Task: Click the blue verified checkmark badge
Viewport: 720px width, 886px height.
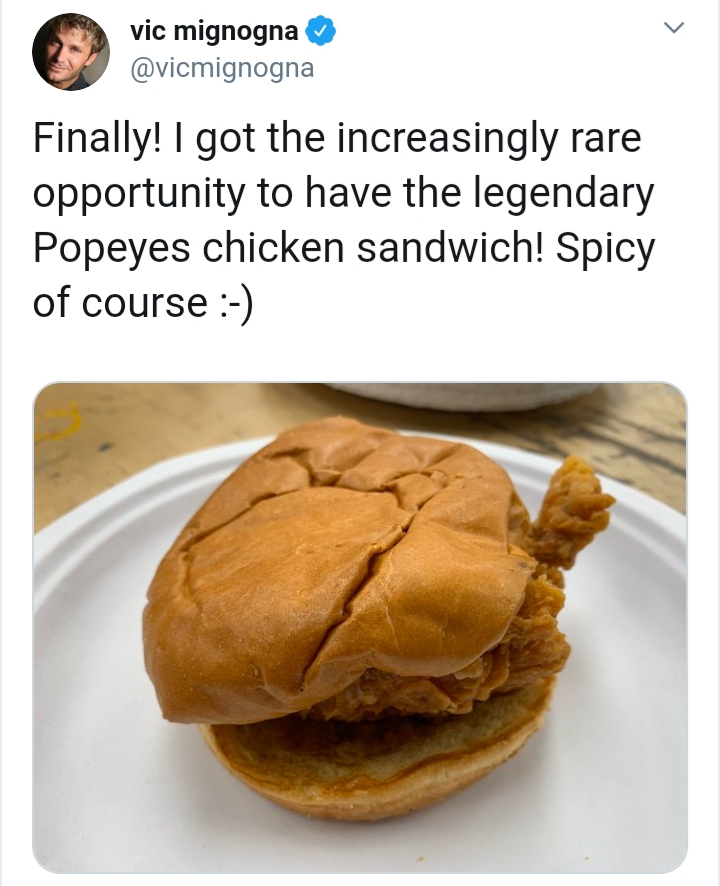Action: point(321,31)
